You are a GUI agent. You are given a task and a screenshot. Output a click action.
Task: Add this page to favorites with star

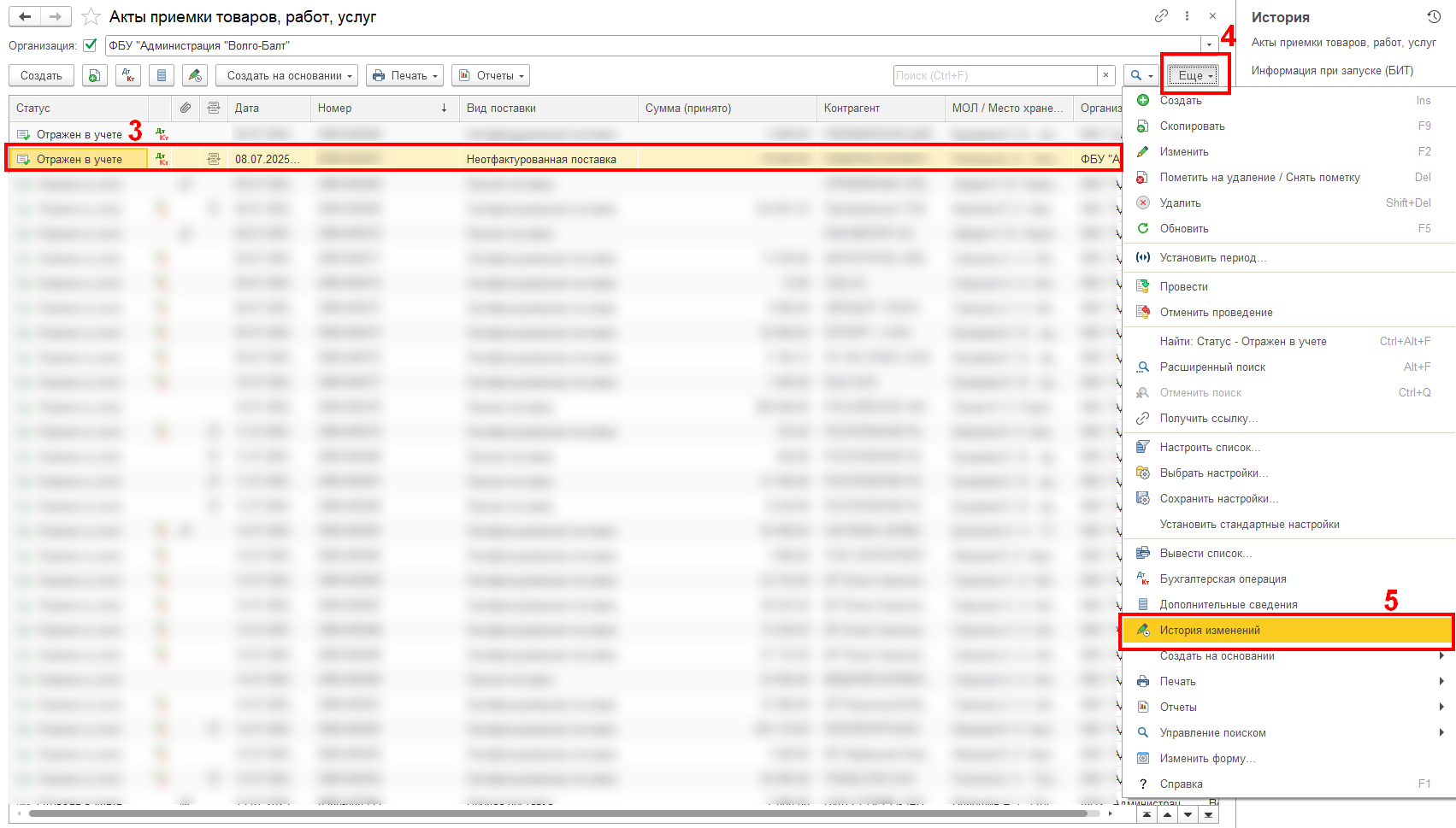click(91, 17)
